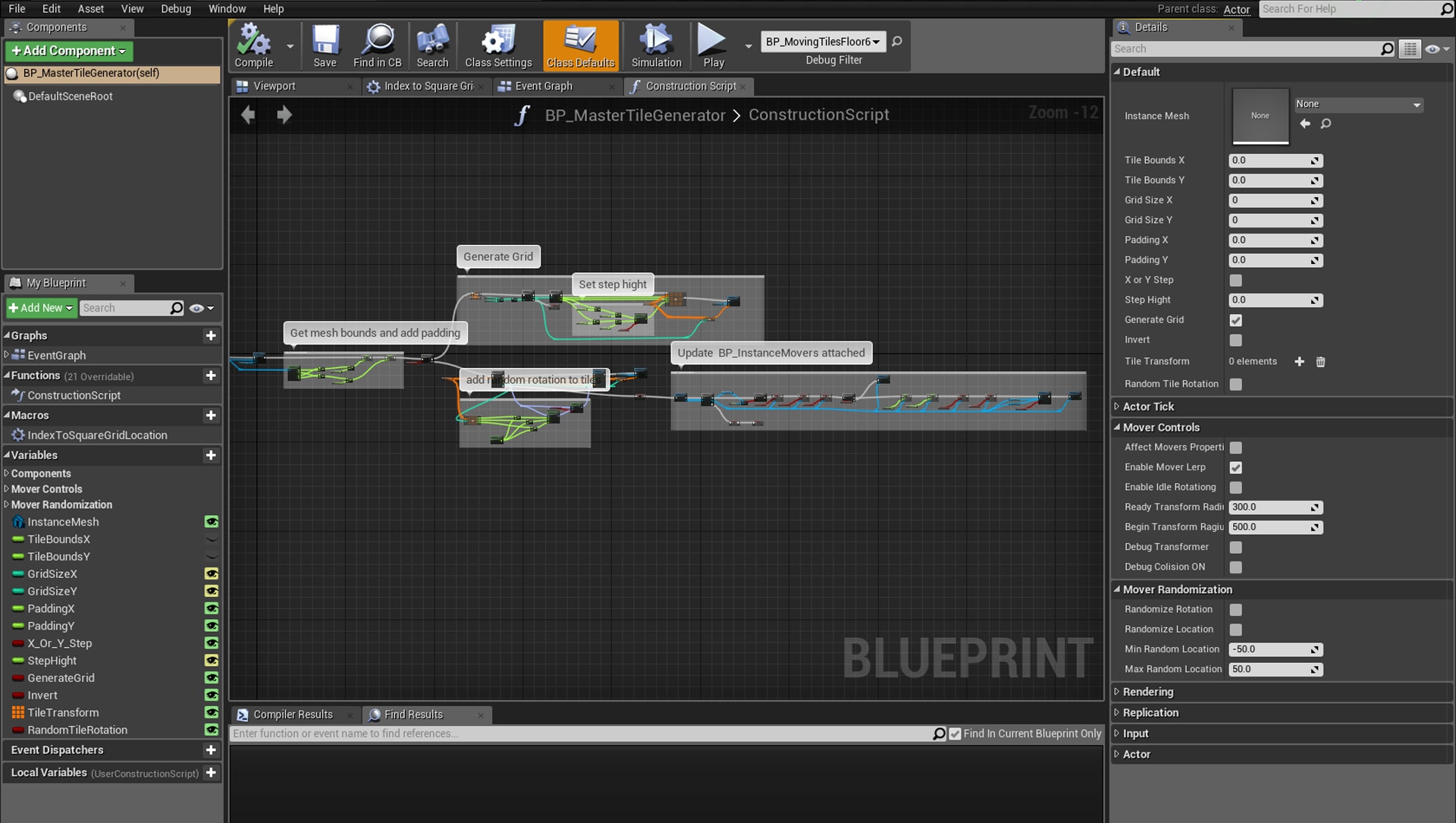Click the Compile toolbar icon
Image resolution: width=1456 pixels, height=823 pixels.
click(x=253, y=46)
